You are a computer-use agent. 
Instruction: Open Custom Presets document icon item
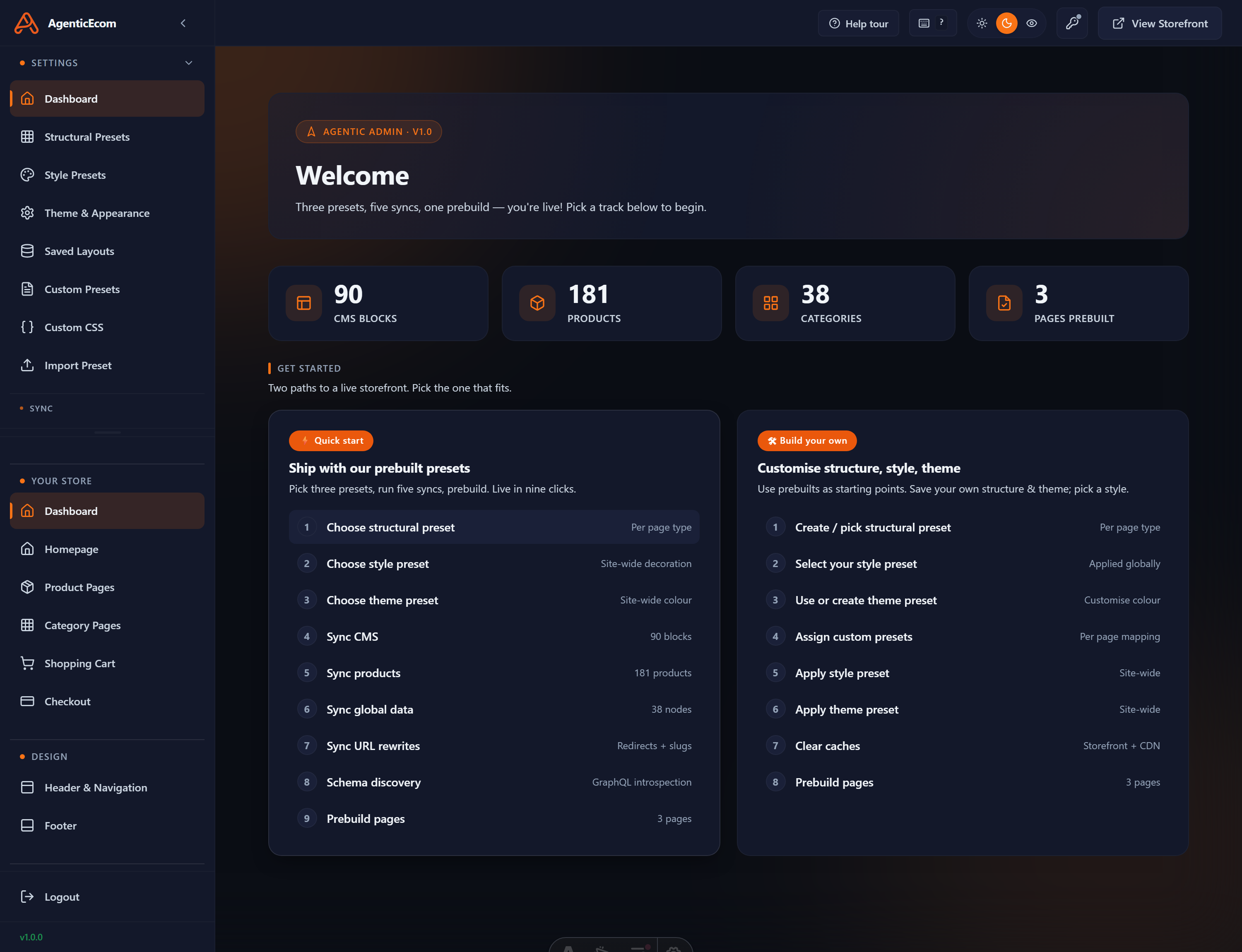tap(107, 289)
